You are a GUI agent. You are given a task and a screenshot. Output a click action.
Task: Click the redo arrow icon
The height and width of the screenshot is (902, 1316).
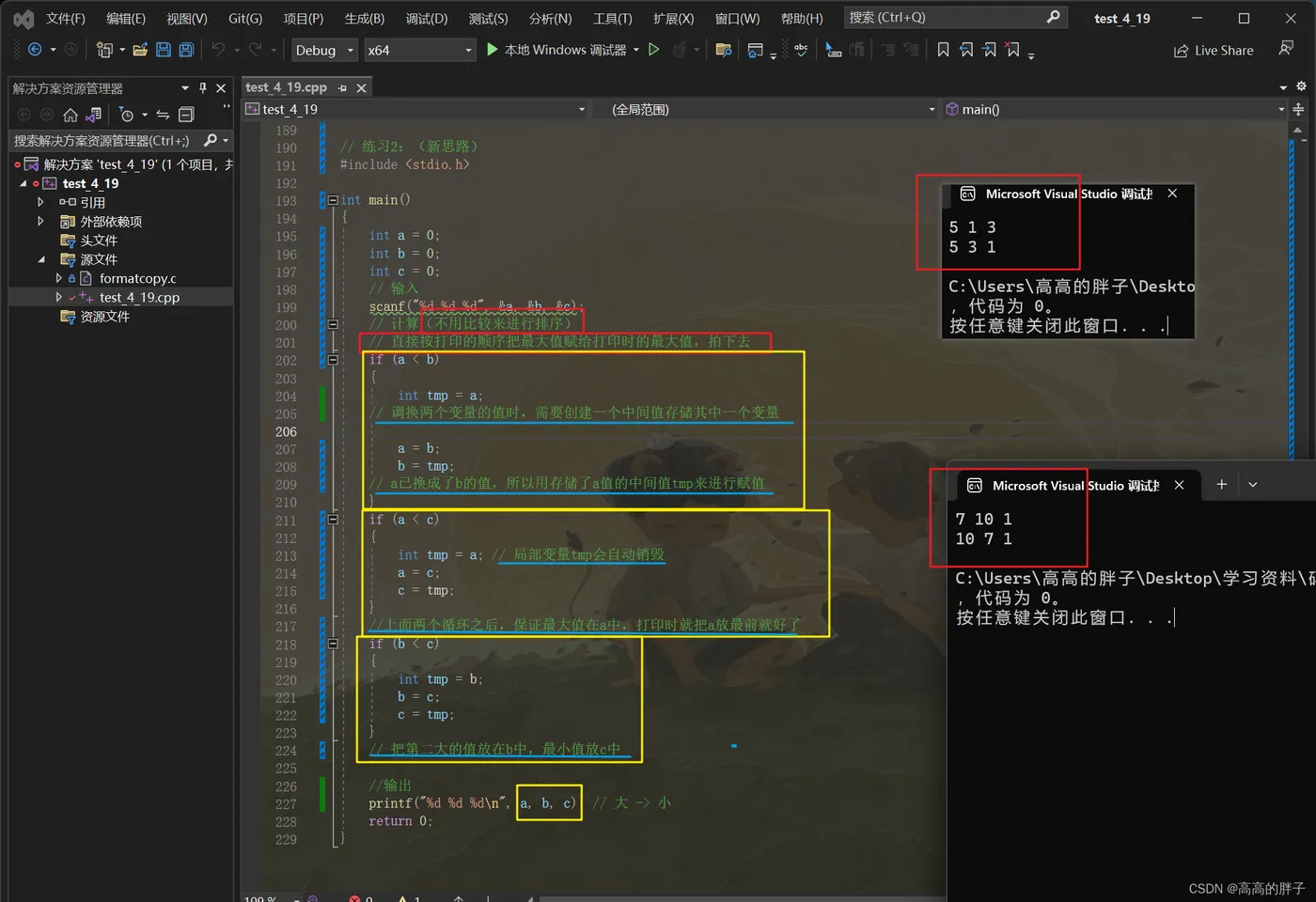point(255,50)
